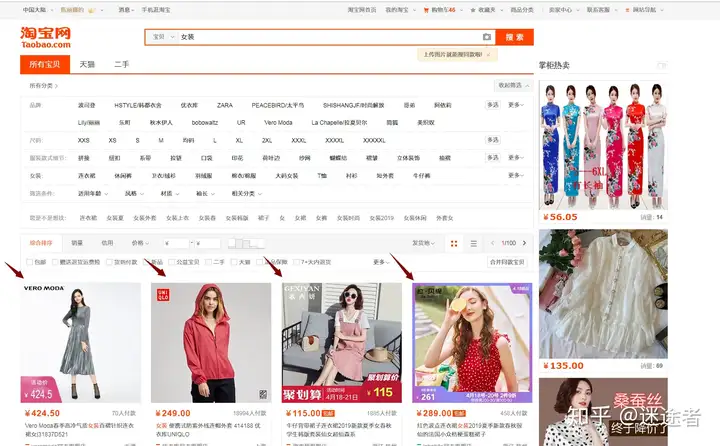Viewport: 720px width, 446px height.
Task: Select the 所有宝贝 tab
Action: pyautogui.click(x=45, y=64)
